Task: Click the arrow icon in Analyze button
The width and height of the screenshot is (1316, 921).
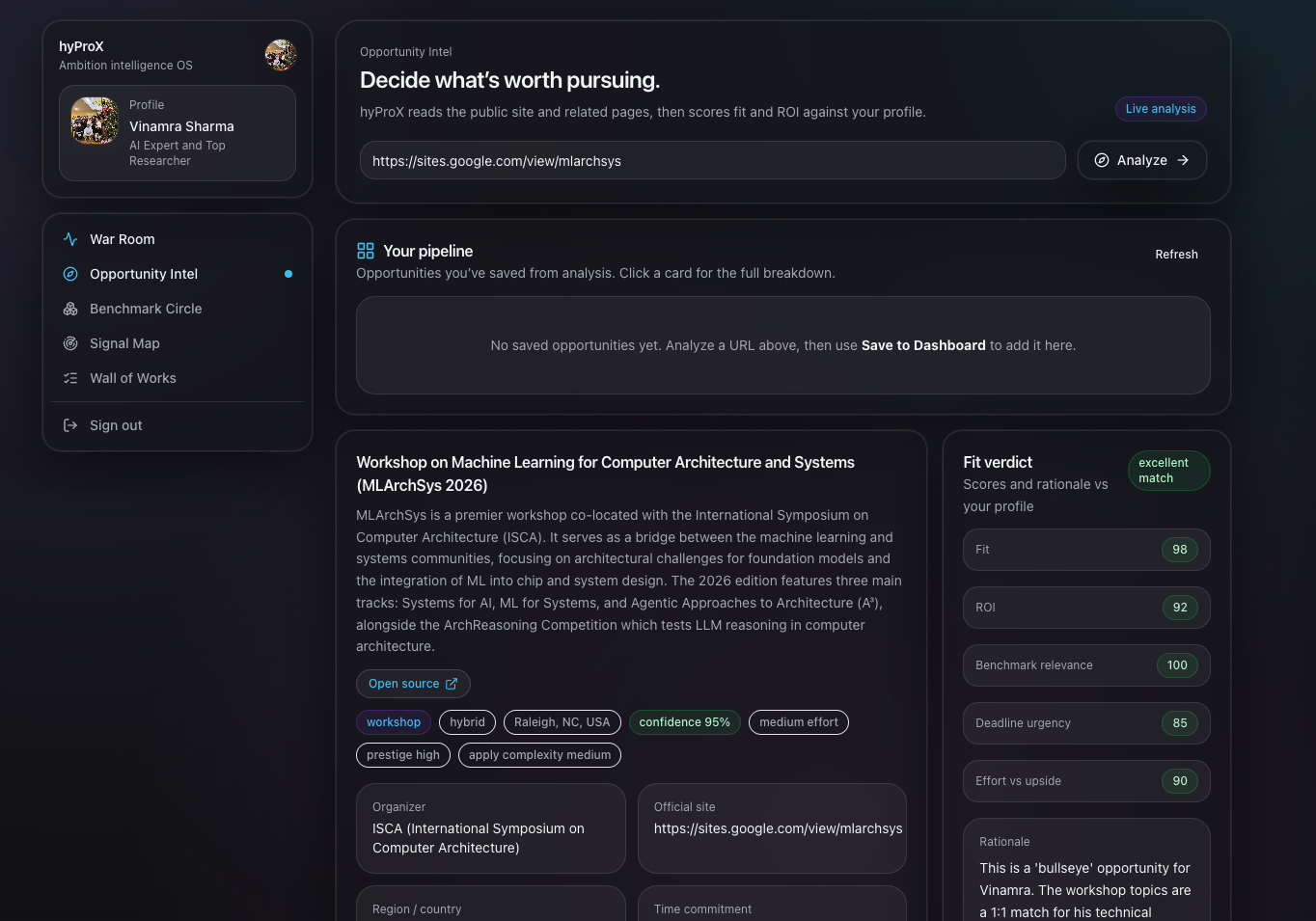Action: (x=1183, y=160)
